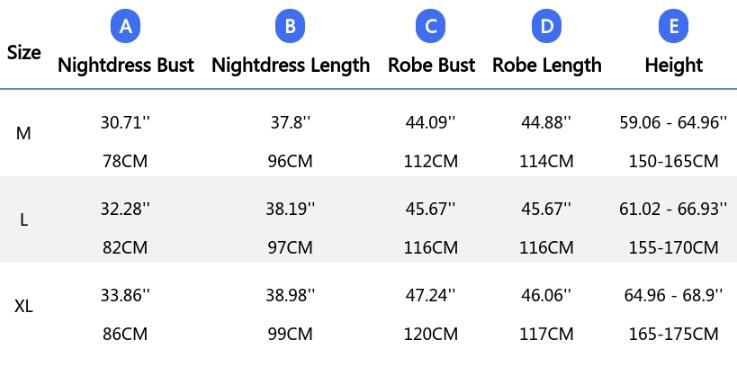Click the M size row label
The image size is (737, 365).
tap(24, 134)
